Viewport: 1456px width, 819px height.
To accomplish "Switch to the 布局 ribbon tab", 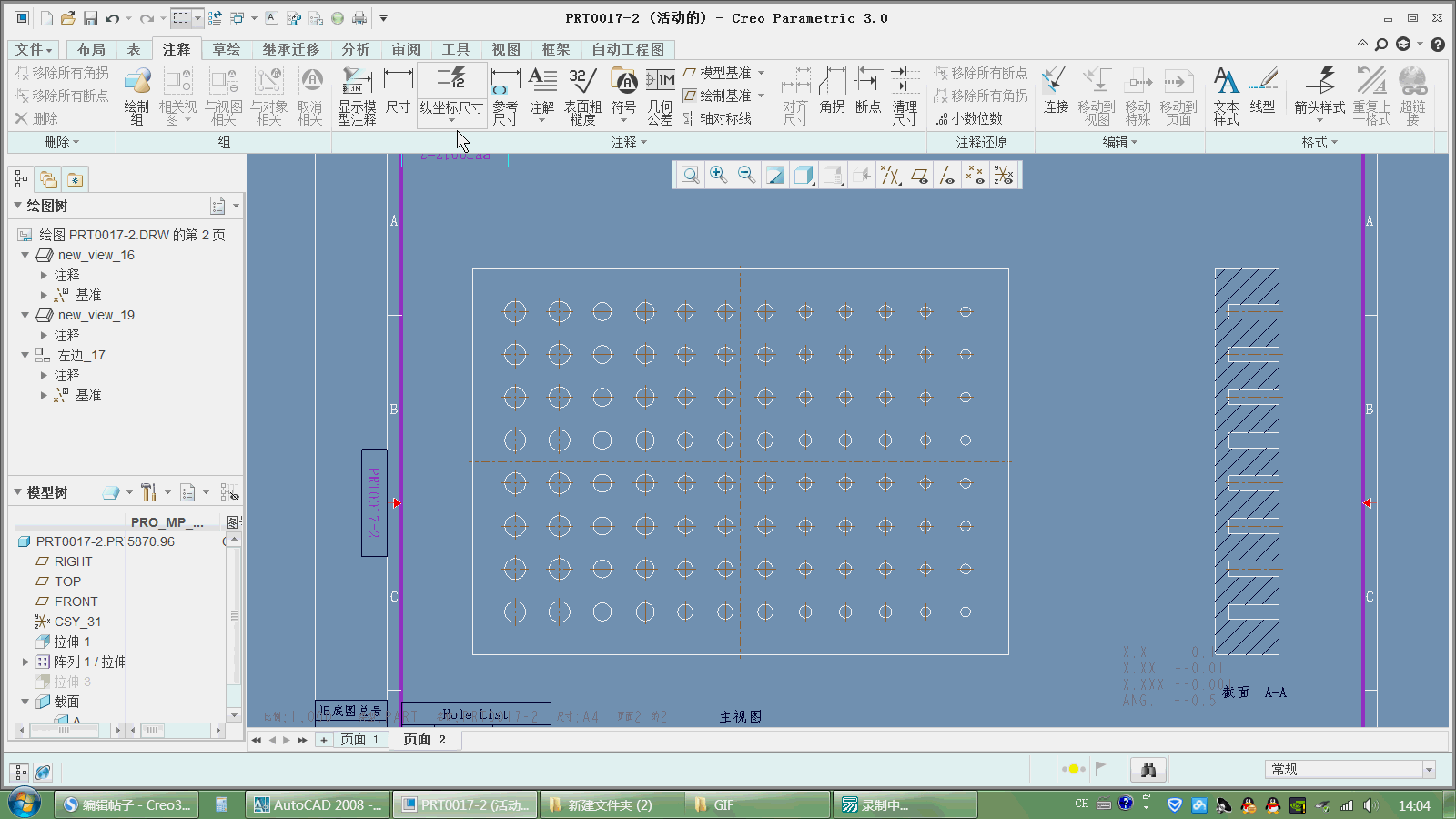I will pos(91,49).
